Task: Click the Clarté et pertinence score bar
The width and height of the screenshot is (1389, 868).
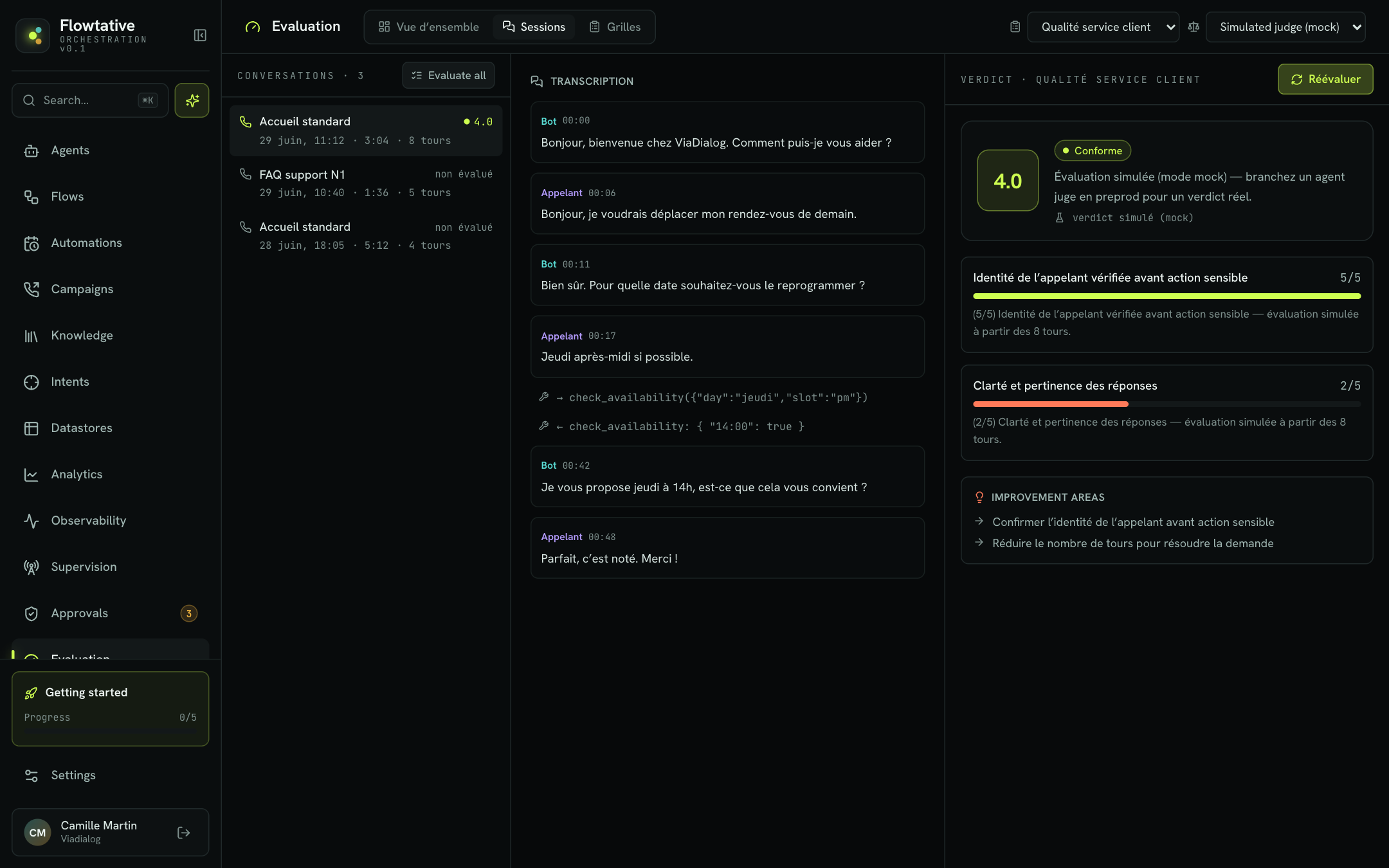Action: pos(1167,404)
